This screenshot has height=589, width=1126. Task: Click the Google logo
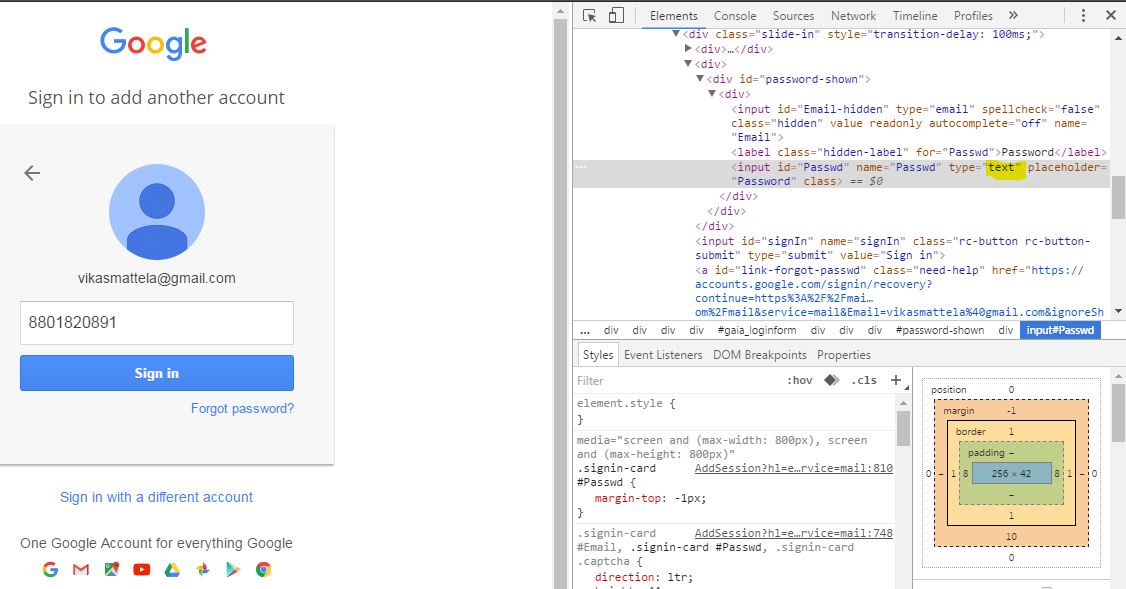click(153, 43)
